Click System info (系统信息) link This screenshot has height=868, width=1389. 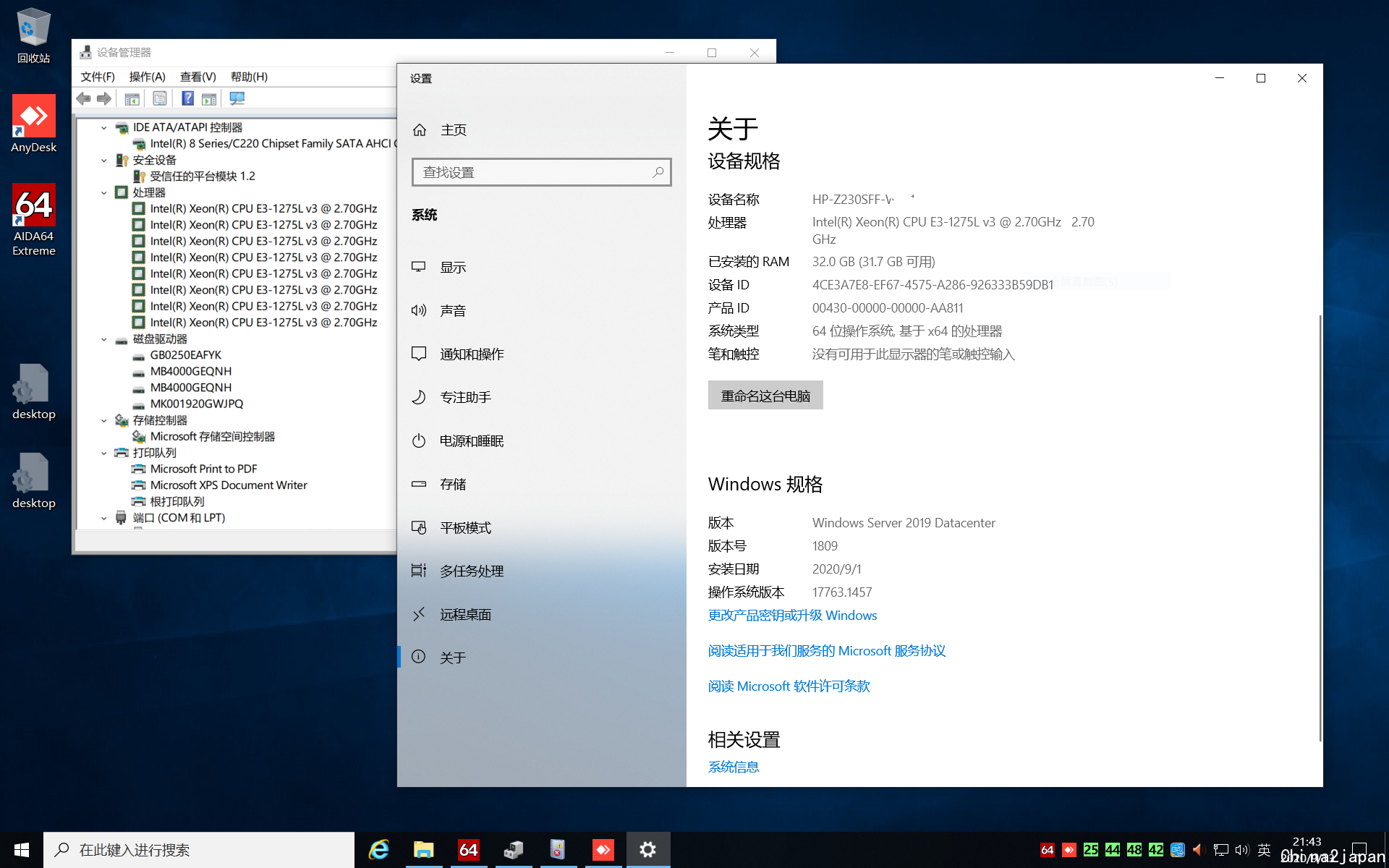[x=734, y=767]
